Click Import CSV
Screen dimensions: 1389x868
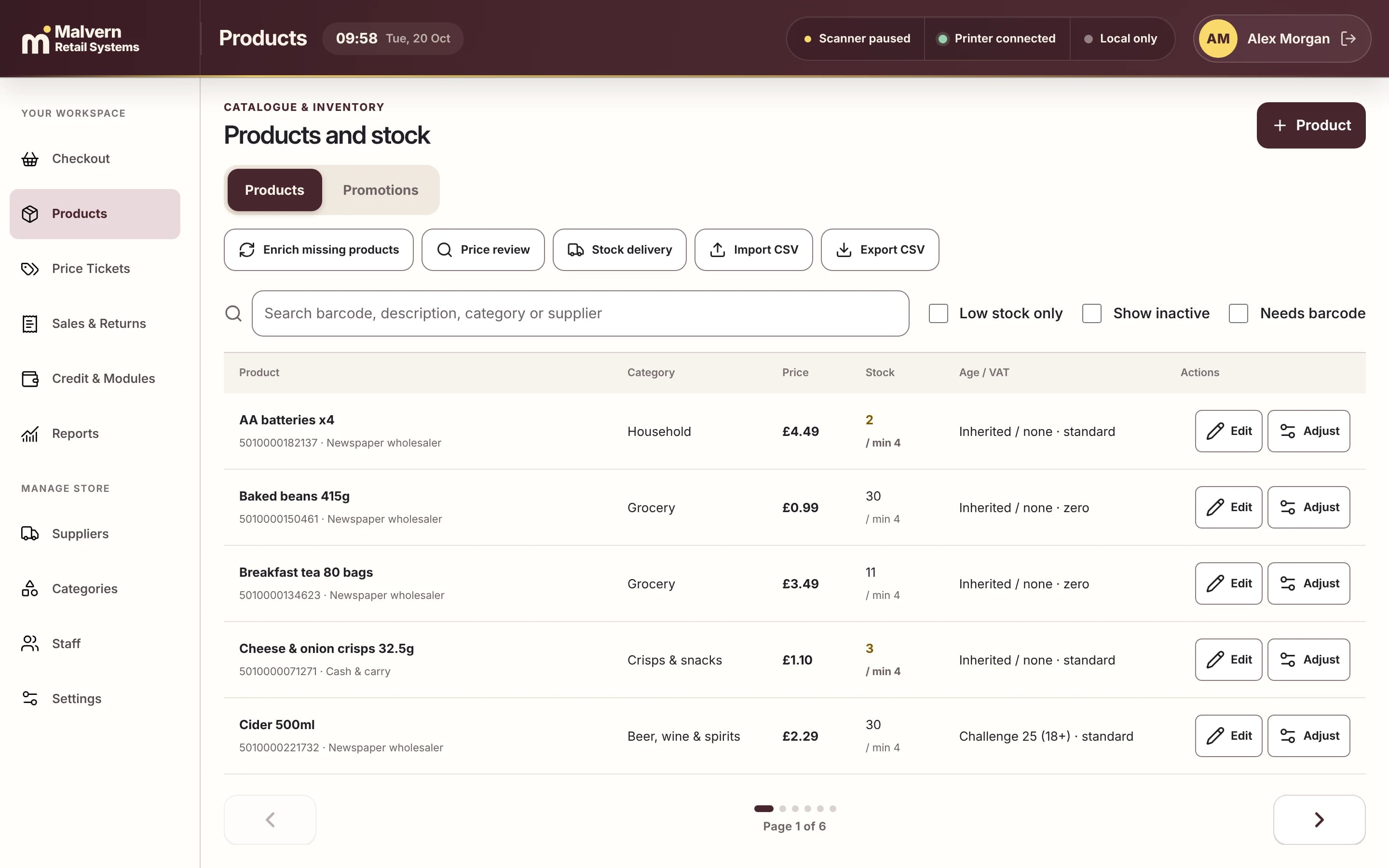(754, 250)
